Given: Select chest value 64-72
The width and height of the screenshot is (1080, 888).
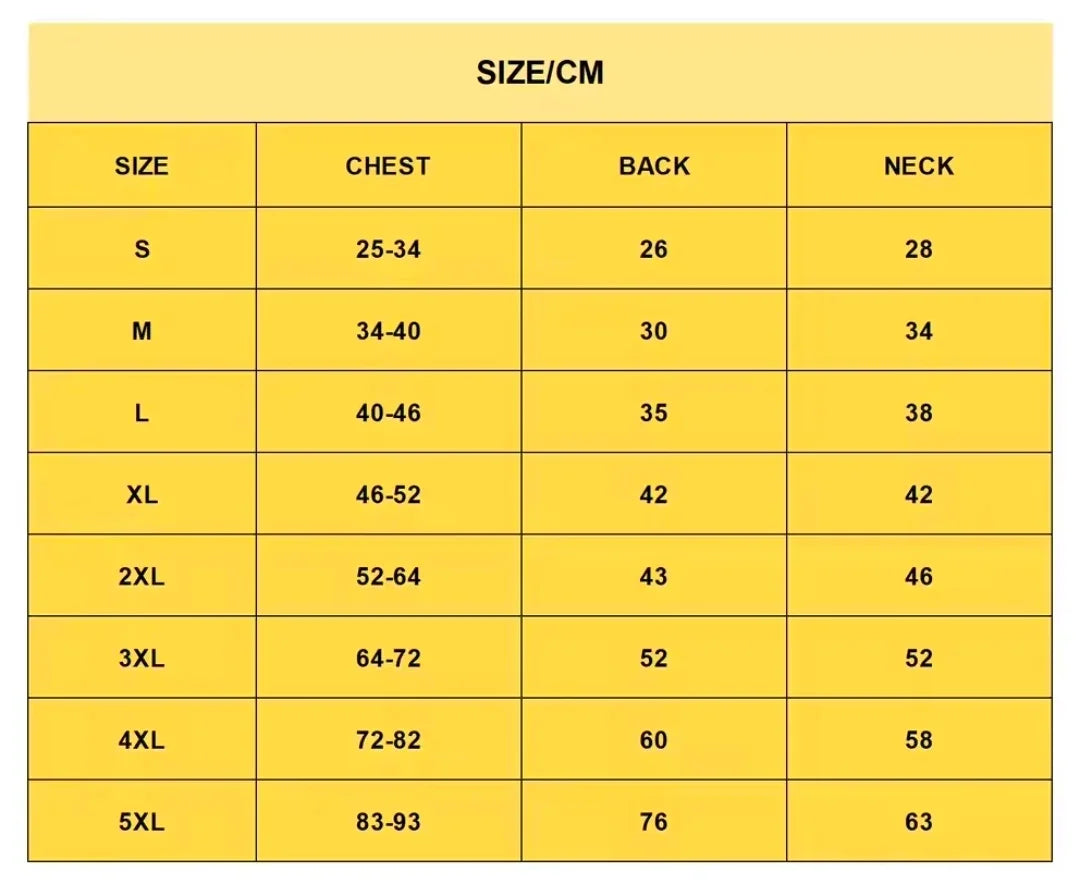Looking at the screenshot, I should click(x=388, y=658).
